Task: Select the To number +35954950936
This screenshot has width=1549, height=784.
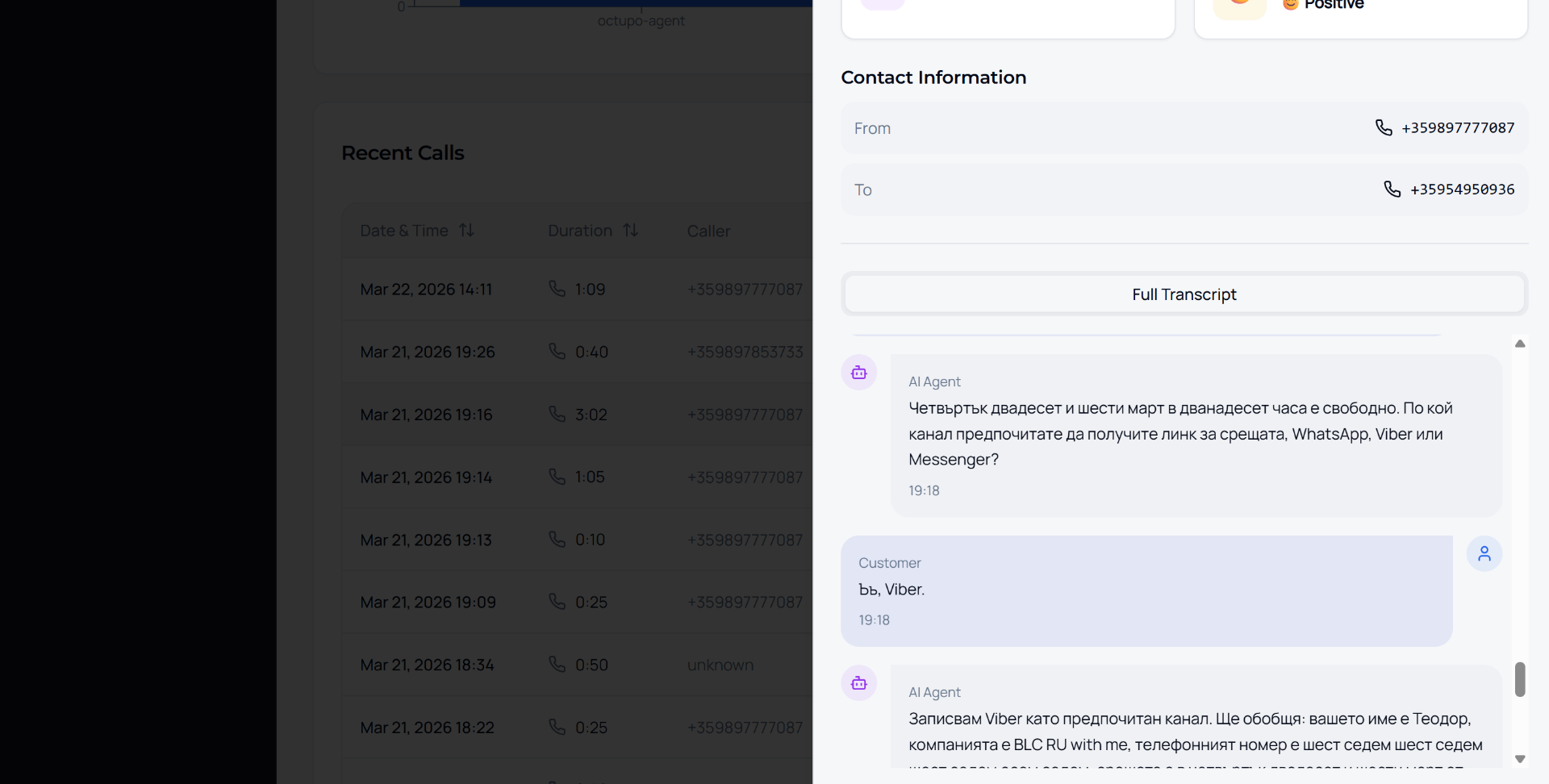Action: 1461,190
